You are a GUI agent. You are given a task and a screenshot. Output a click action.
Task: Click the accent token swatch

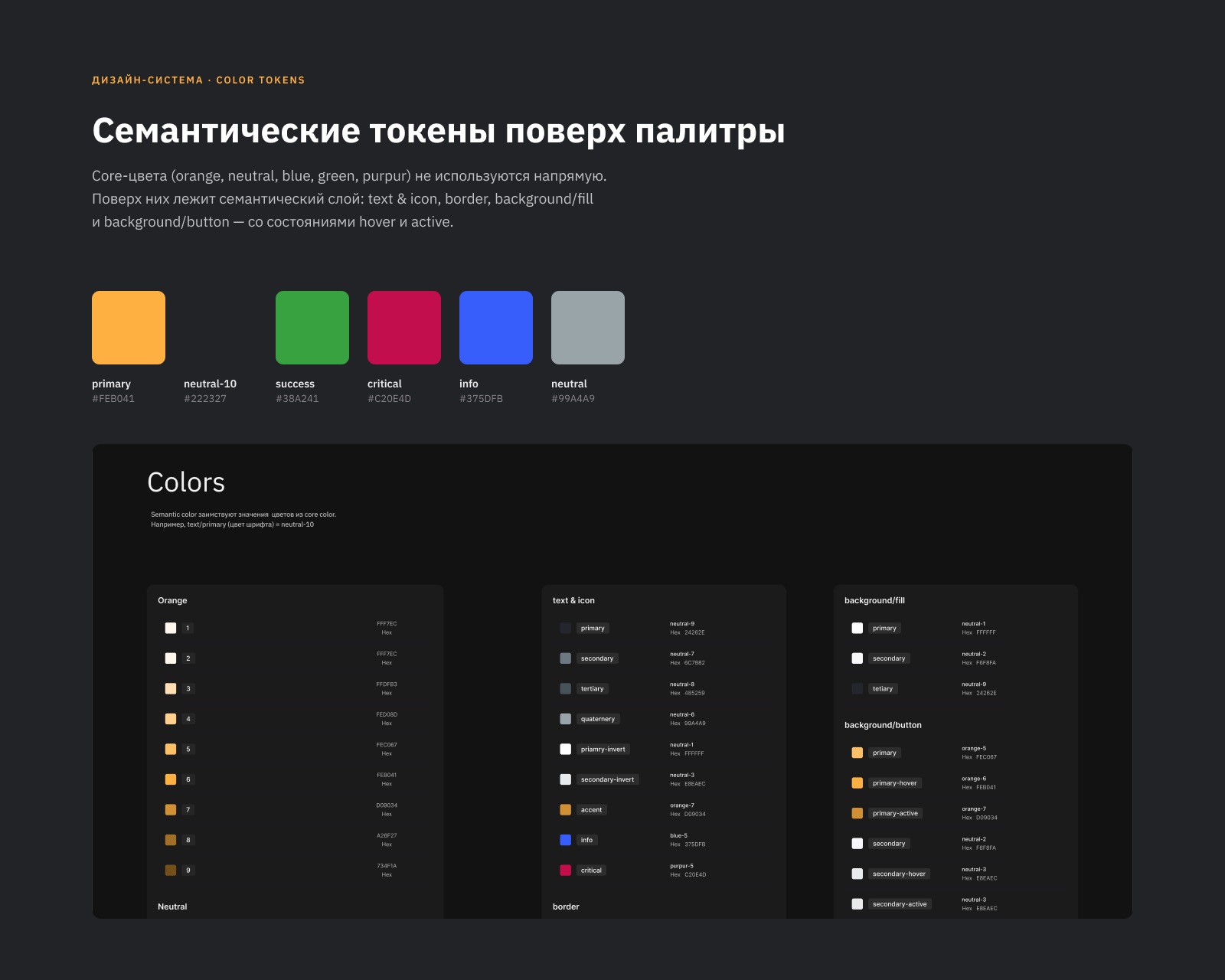[566, 809]
